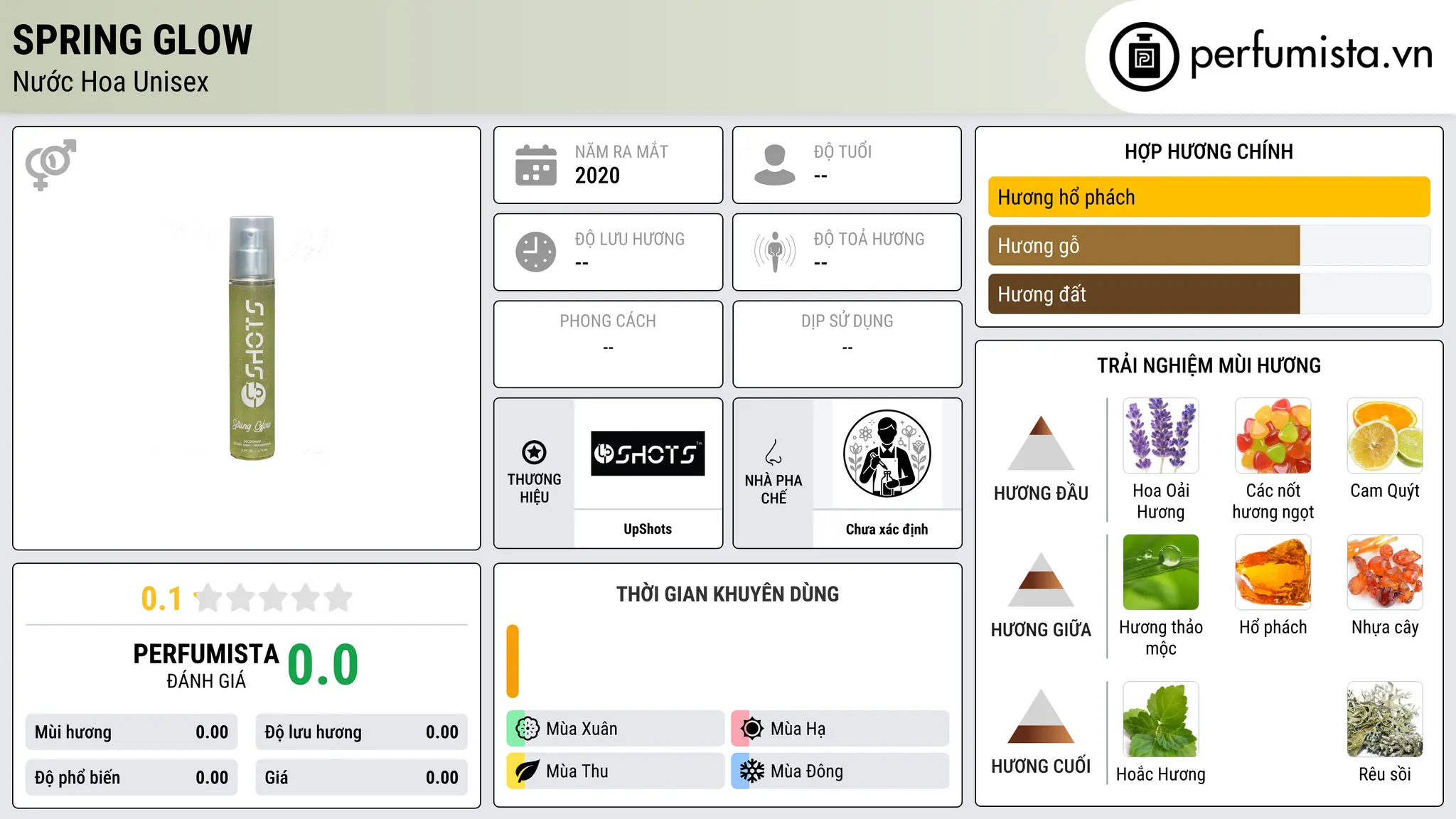Click the Thời gian khuyên dùng heading
Image resolution: width=1456 pixels, height=819 pixels.
pos(728,594)
